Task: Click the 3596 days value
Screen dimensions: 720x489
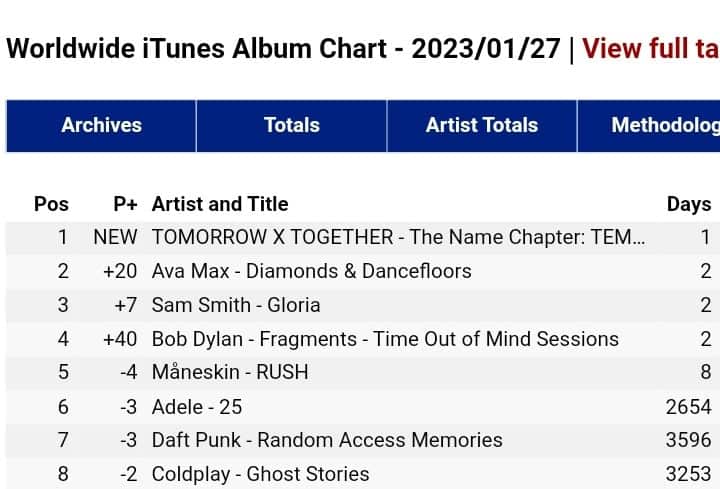Action: coord(689,440)
